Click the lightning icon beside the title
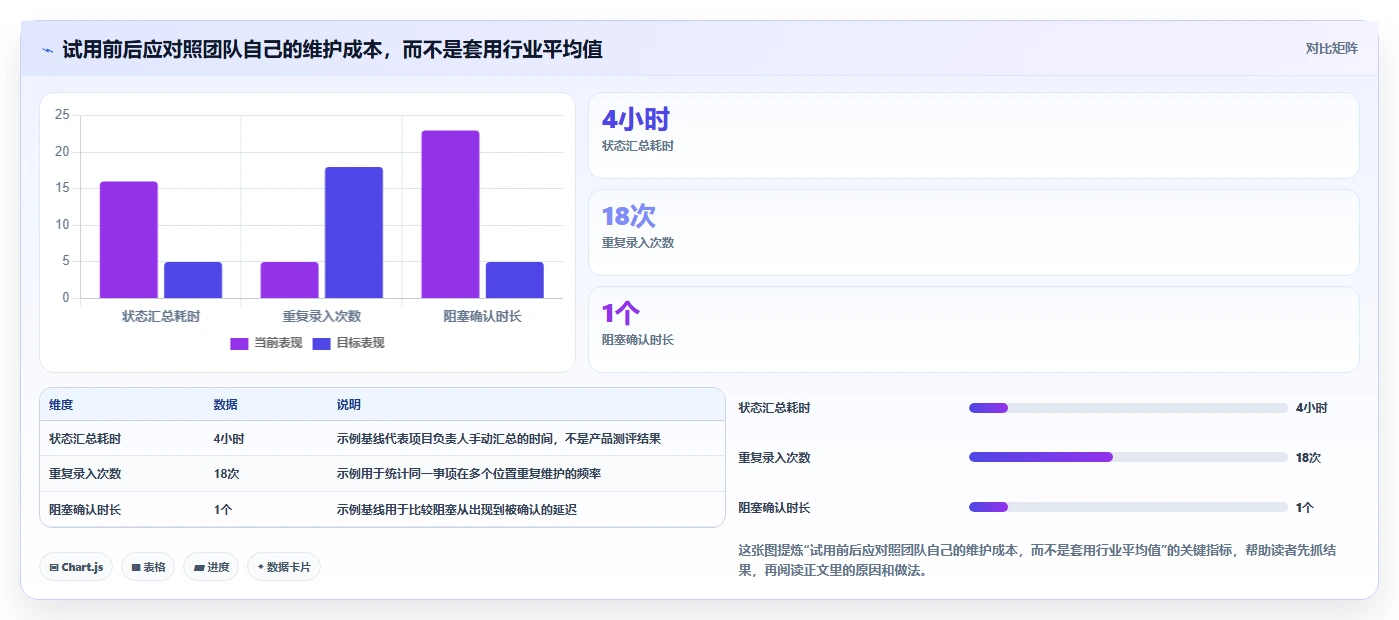1399x620 pixels. [x=47, y=50]
